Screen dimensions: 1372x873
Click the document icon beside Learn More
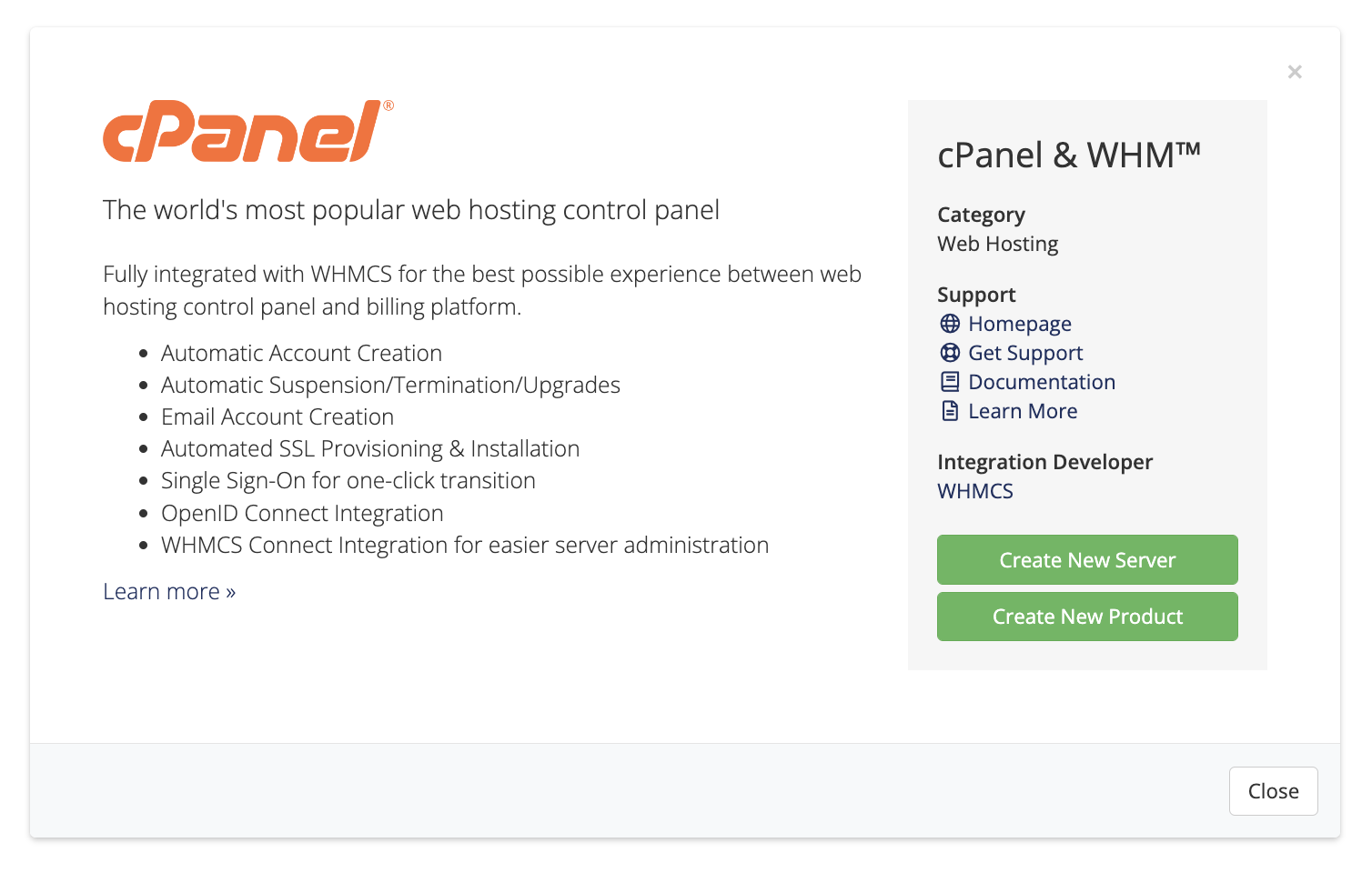click(950, 411)
